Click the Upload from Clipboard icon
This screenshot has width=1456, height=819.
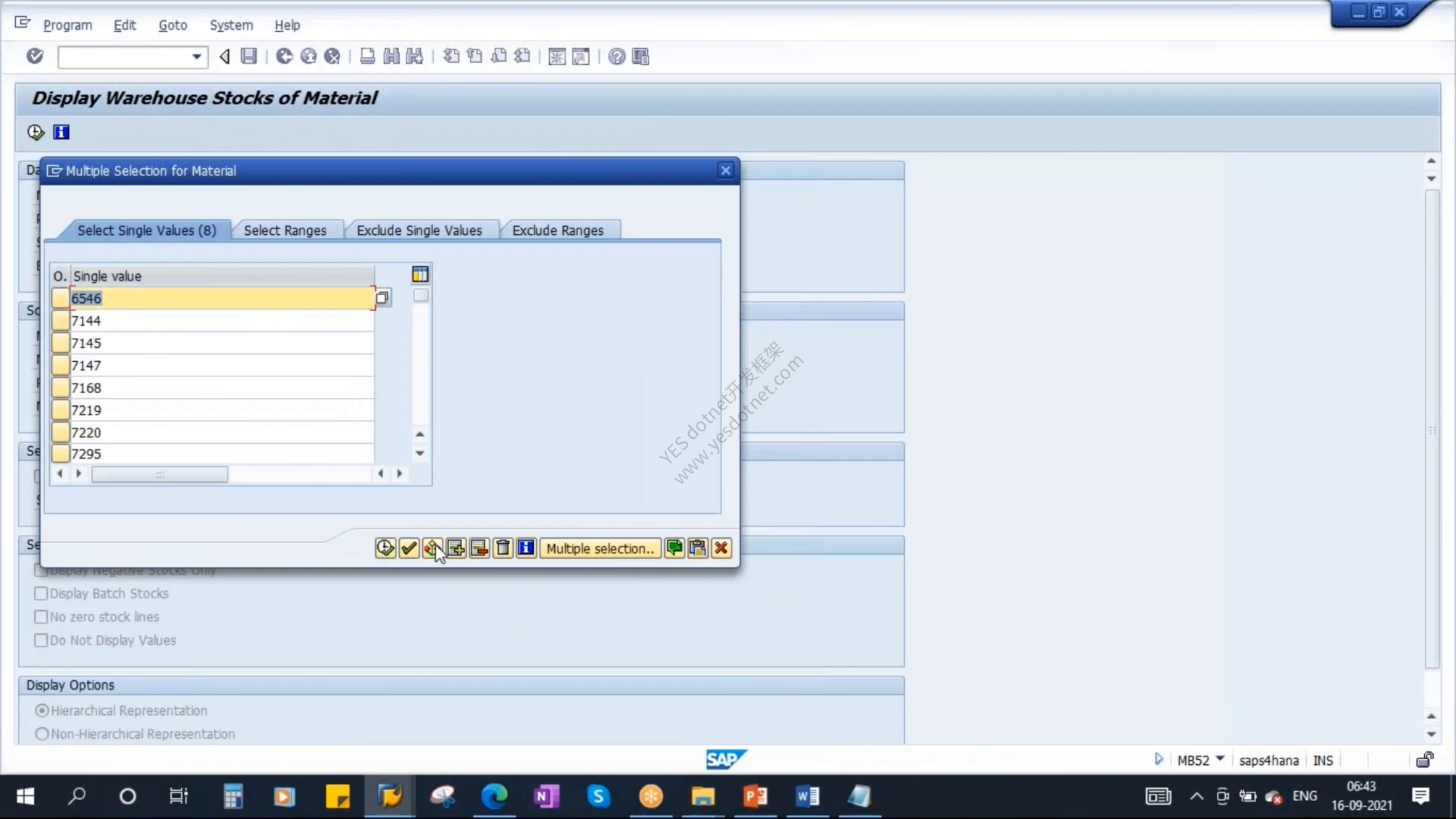point(698,548)
